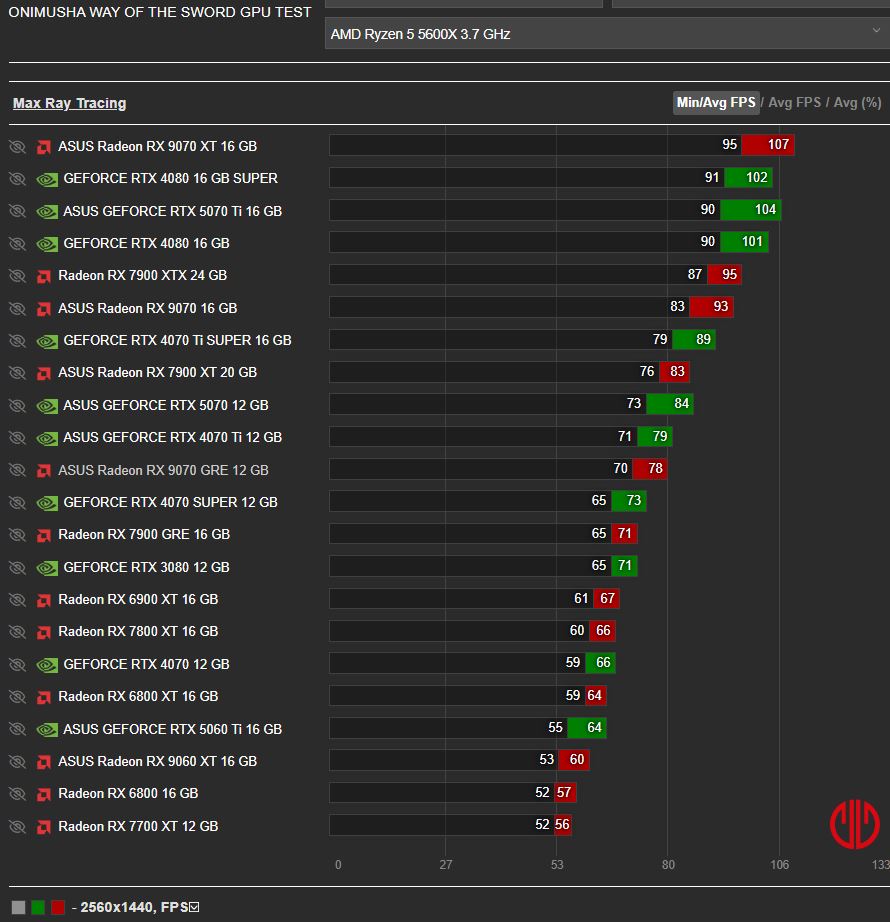Switch to the Avg (%) view
The image size is (890, 922).
point(857,102)
